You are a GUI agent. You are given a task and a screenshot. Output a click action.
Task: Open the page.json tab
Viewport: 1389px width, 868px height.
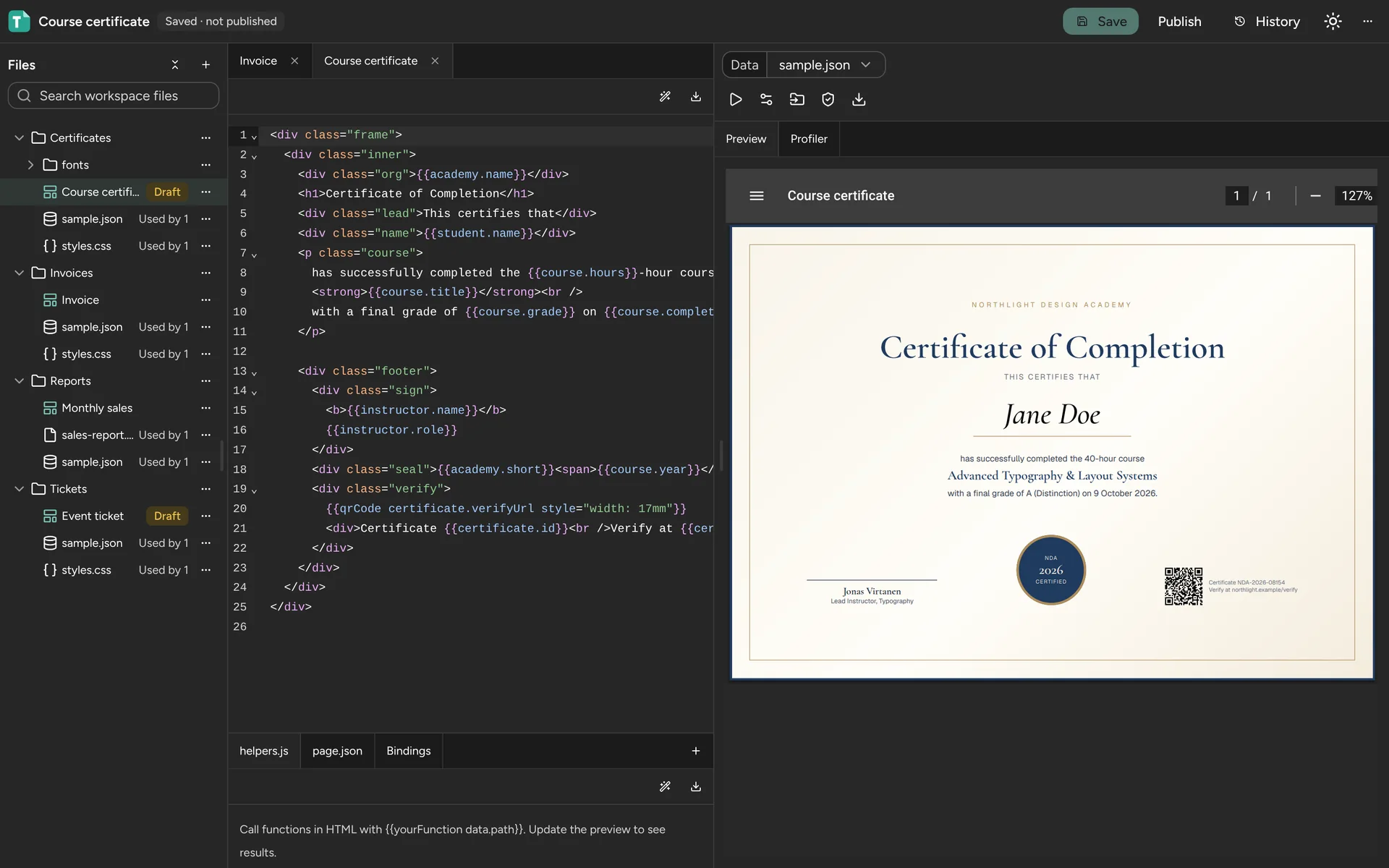[337, 752]
